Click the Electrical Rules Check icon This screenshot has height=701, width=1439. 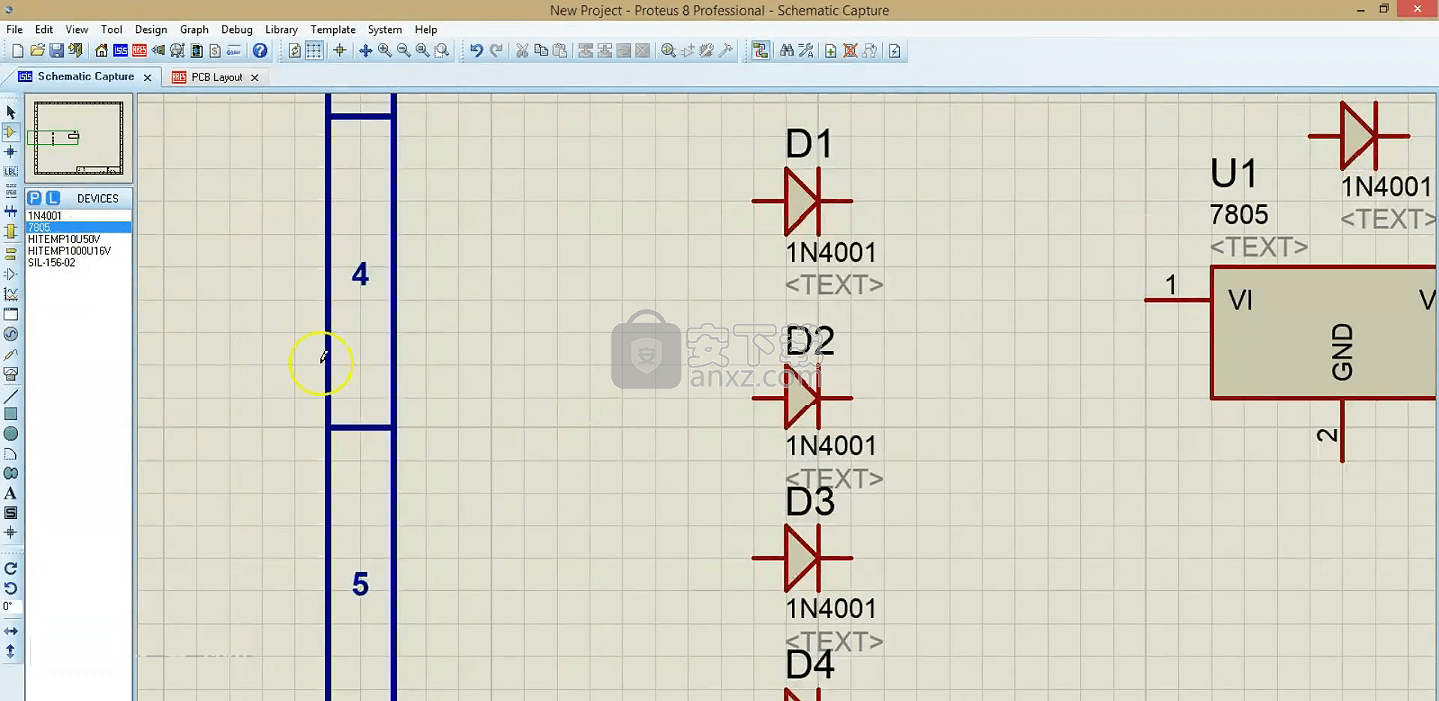tap(894, 51)
